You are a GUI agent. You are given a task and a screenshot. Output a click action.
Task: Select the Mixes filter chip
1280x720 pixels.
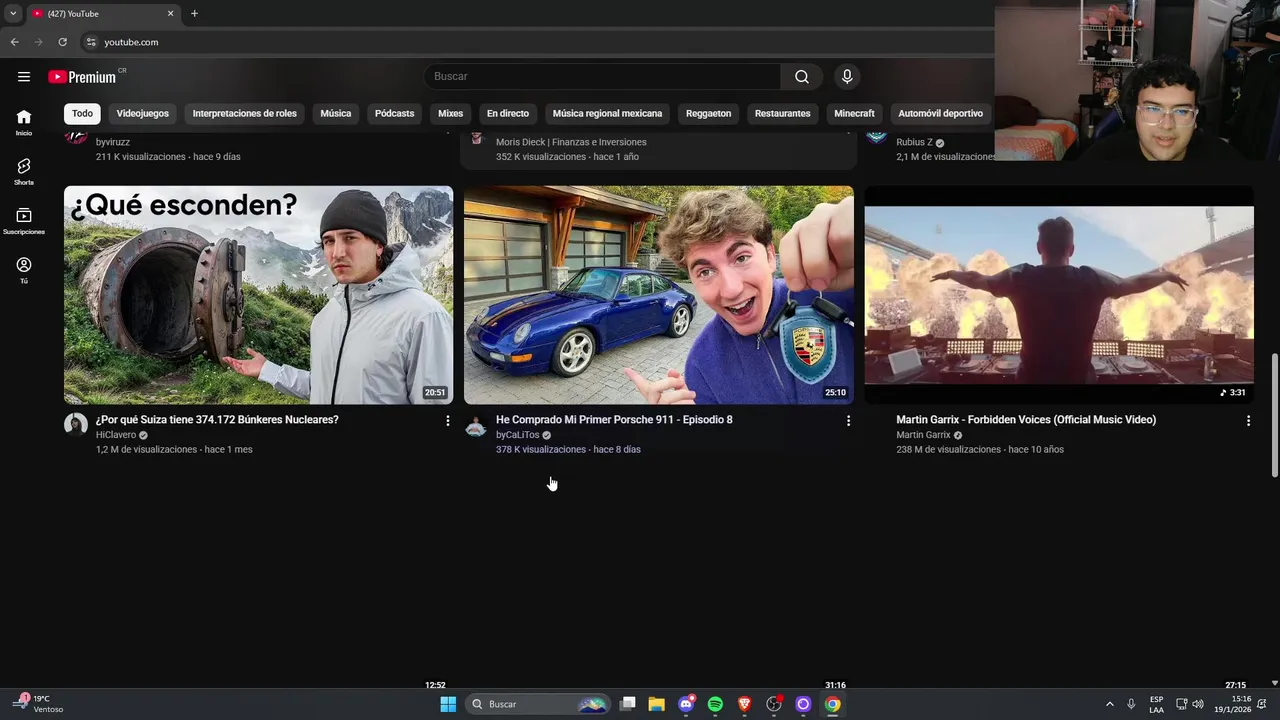click(x=451, y=113)
